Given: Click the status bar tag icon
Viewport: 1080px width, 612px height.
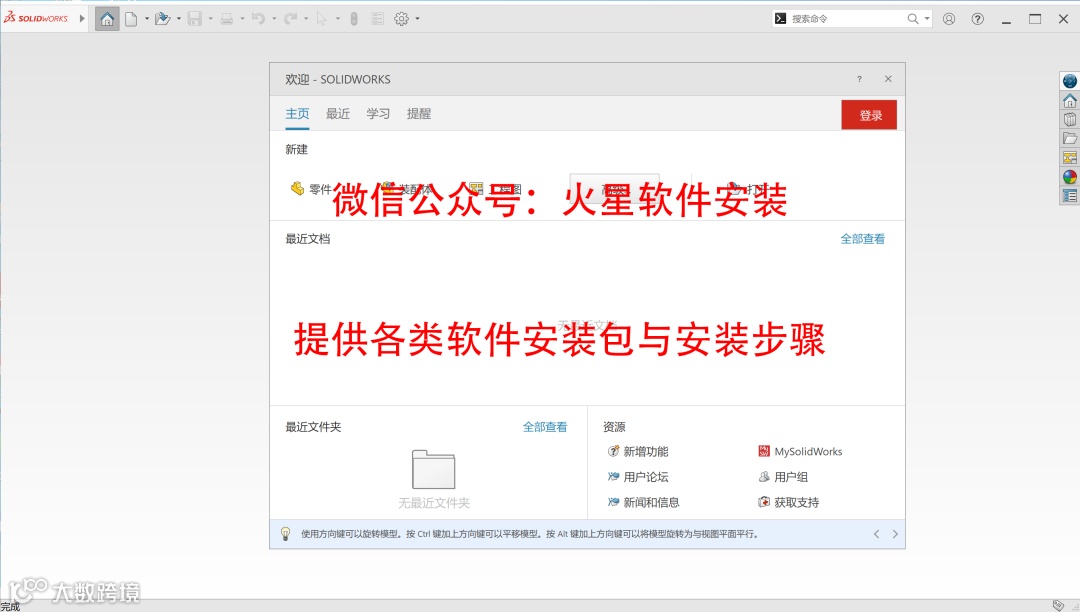Looking at the screenshot, I should tap(1058, 606).
